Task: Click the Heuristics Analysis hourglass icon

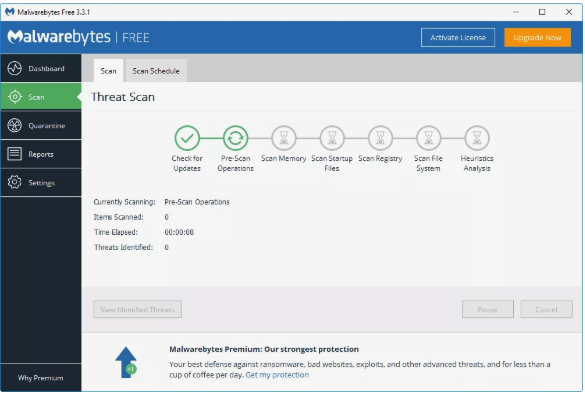Action: pos(477,138)
